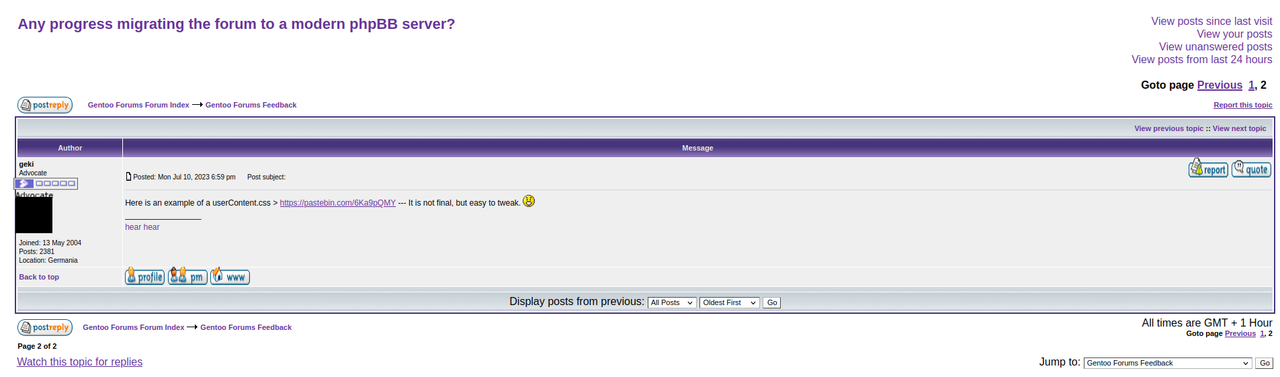This screenshot has width=1280, height=377.
Task: Open View posts from last 24 hours
Action: (1201, 60)
